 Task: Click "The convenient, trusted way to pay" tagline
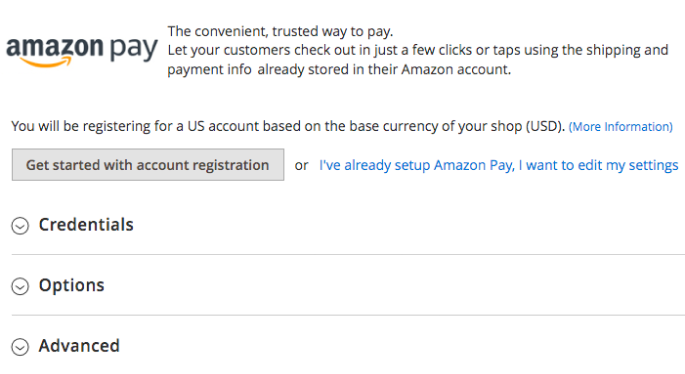(280, 31)
